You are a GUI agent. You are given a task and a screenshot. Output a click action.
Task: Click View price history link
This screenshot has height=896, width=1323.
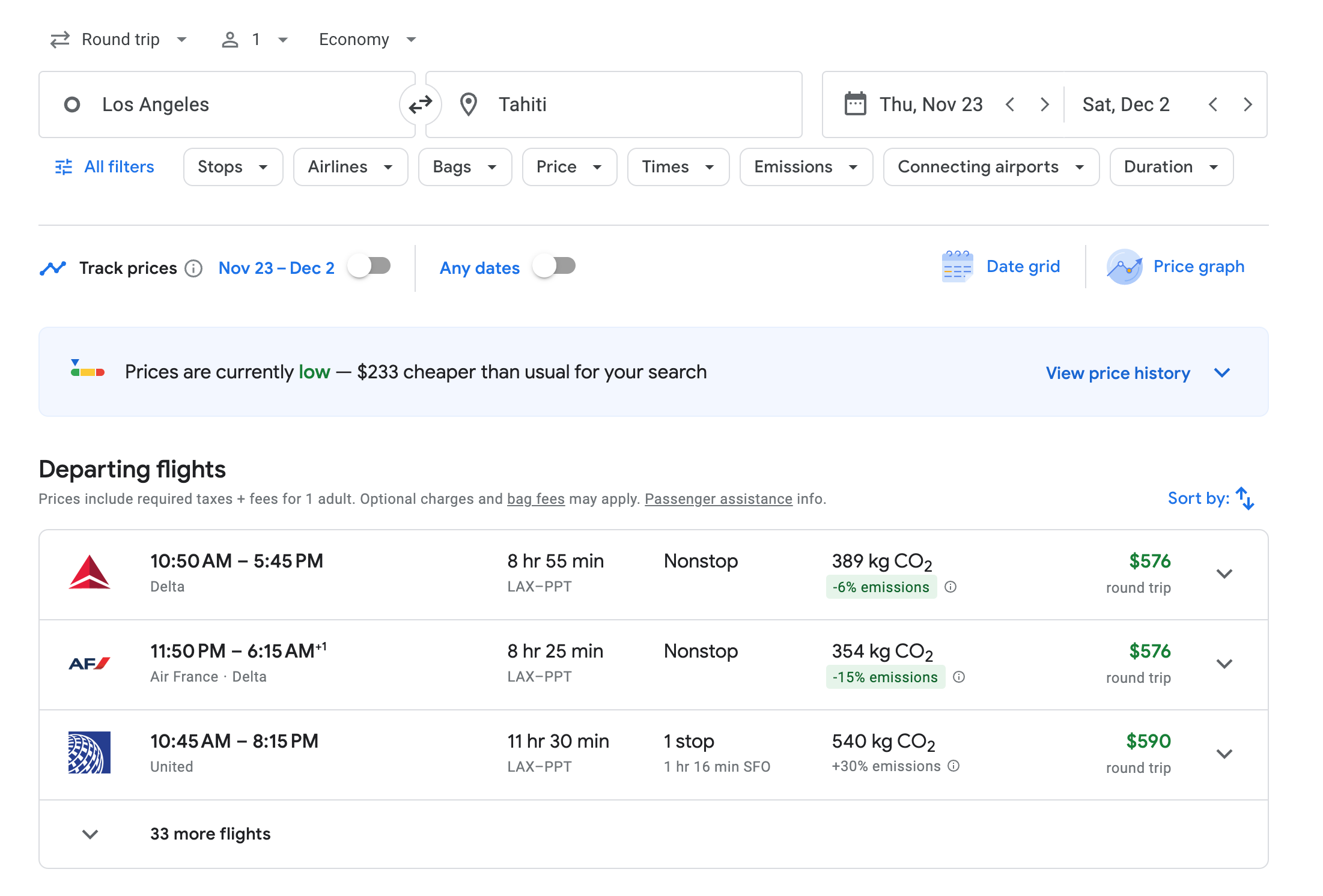pos(1118,373)
